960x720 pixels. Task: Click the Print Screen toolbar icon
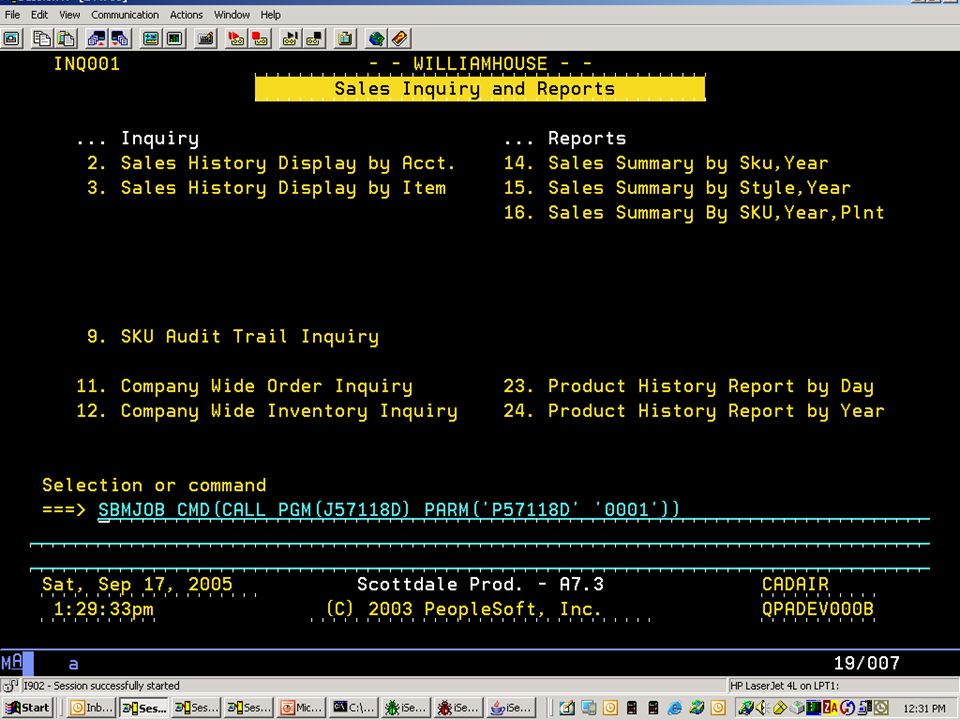[x=12, y=39]
